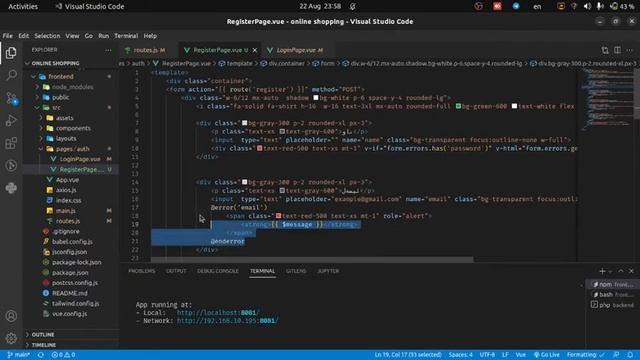Open Run and Debug view
Image resolution: width=640 pixels, height=360 pixels.
click(x=11, y=120)
